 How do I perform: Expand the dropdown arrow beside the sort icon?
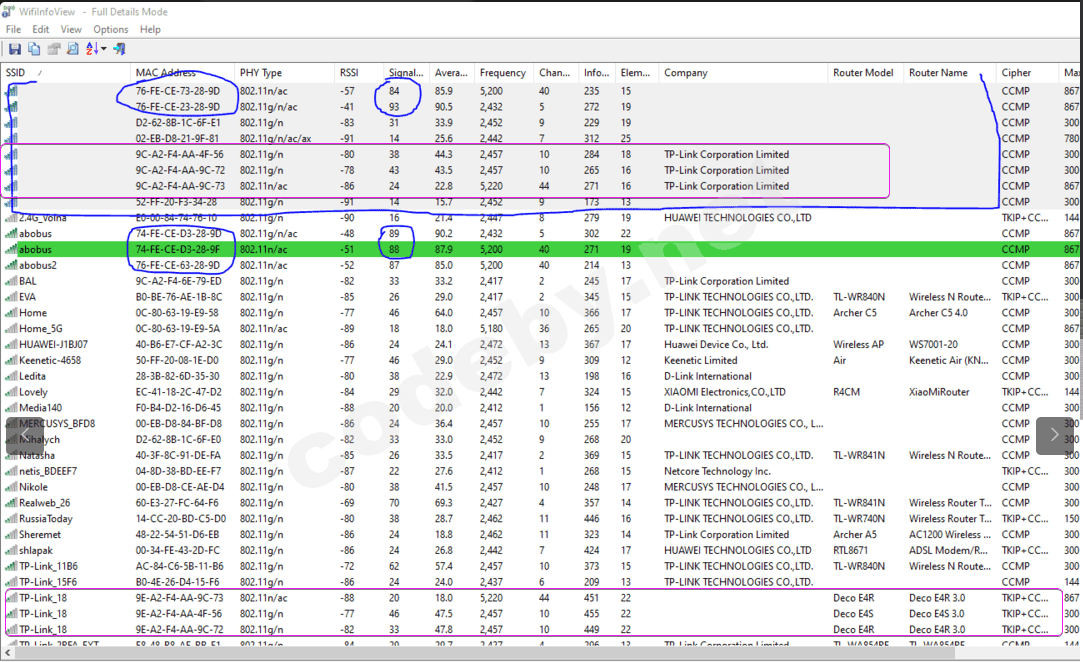(104, 49)
